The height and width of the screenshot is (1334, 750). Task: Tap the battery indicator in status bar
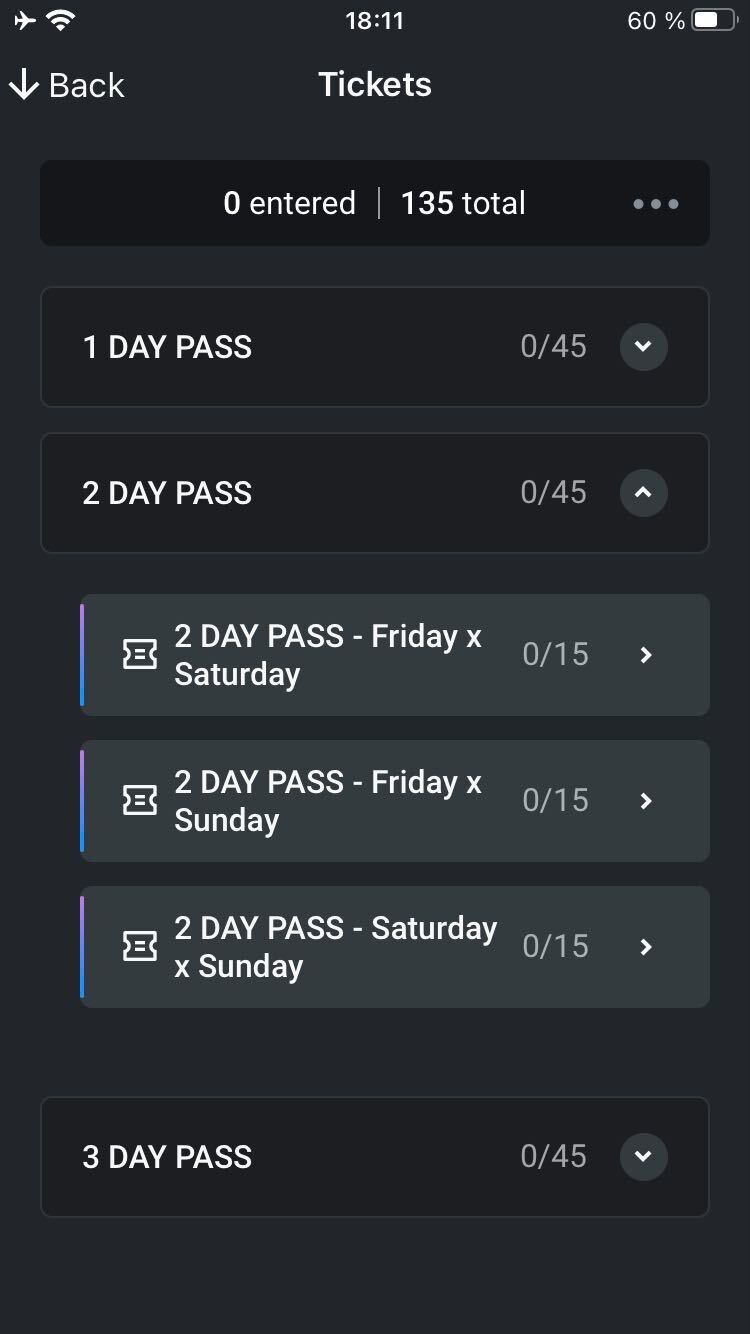point(714,20)
